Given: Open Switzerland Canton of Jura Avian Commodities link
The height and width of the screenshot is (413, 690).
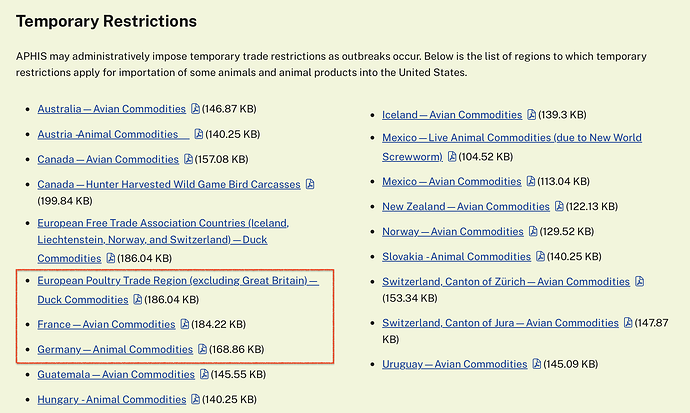Looking at the screenshot, I should click(x=500, y=323).
